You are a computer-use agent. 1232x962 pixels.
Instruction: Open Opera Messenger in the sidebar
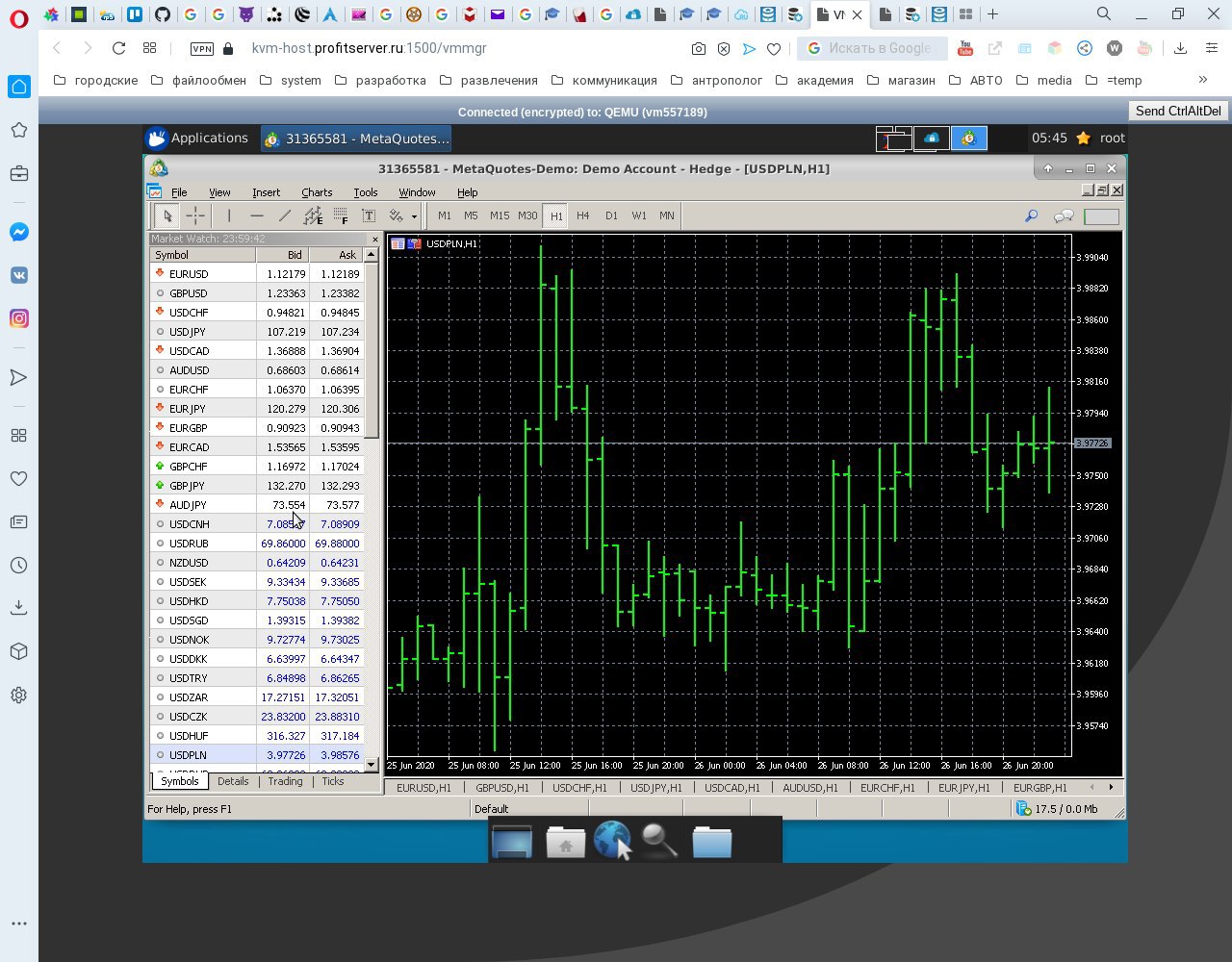coord(18,232)
